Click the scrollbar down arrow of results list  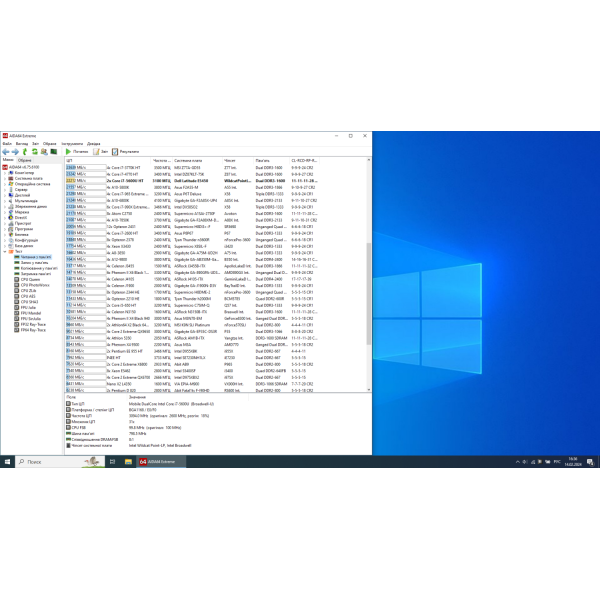click(369, 390)
